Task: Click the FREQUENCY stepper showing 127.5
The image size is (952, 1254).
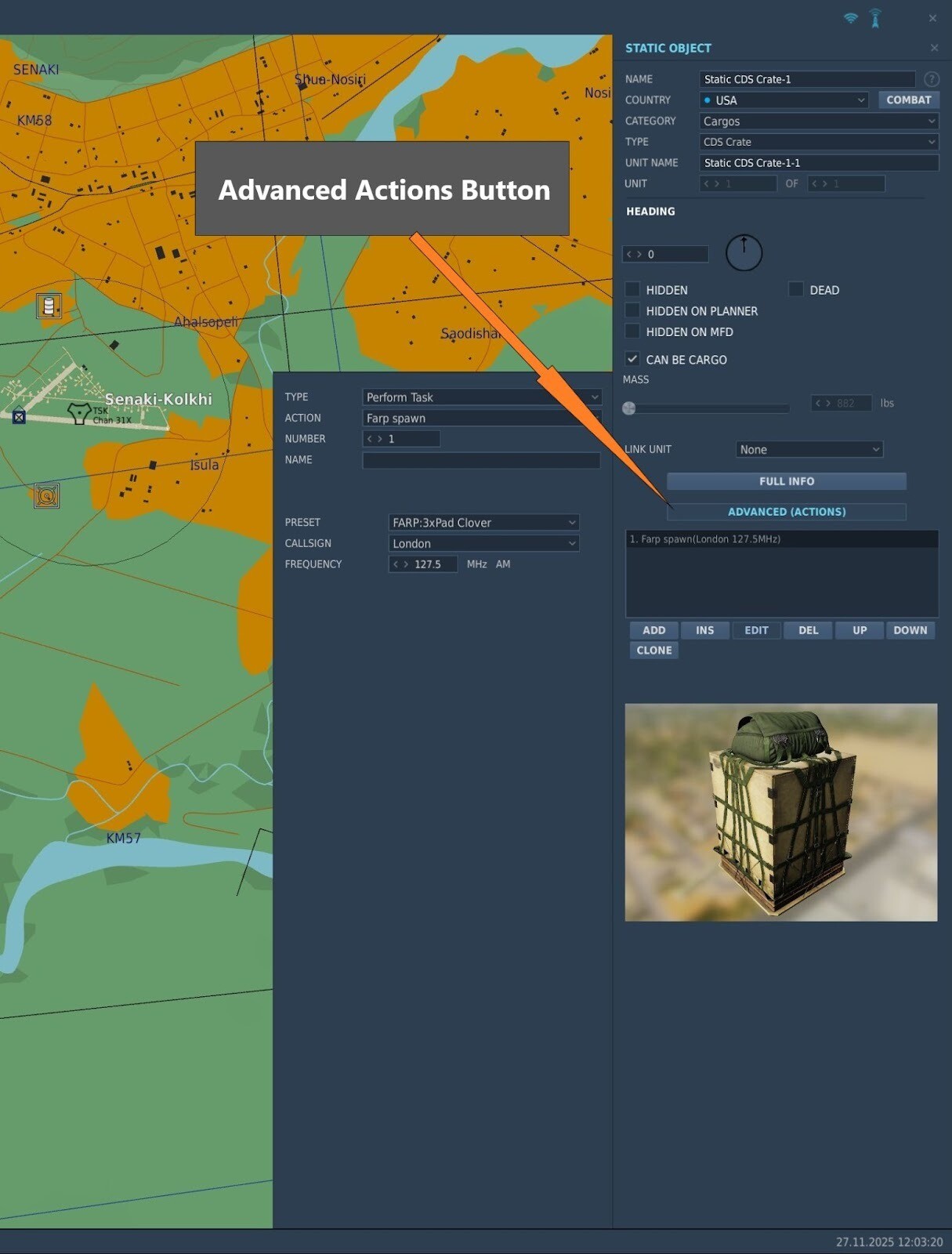Action: [423, 564]
